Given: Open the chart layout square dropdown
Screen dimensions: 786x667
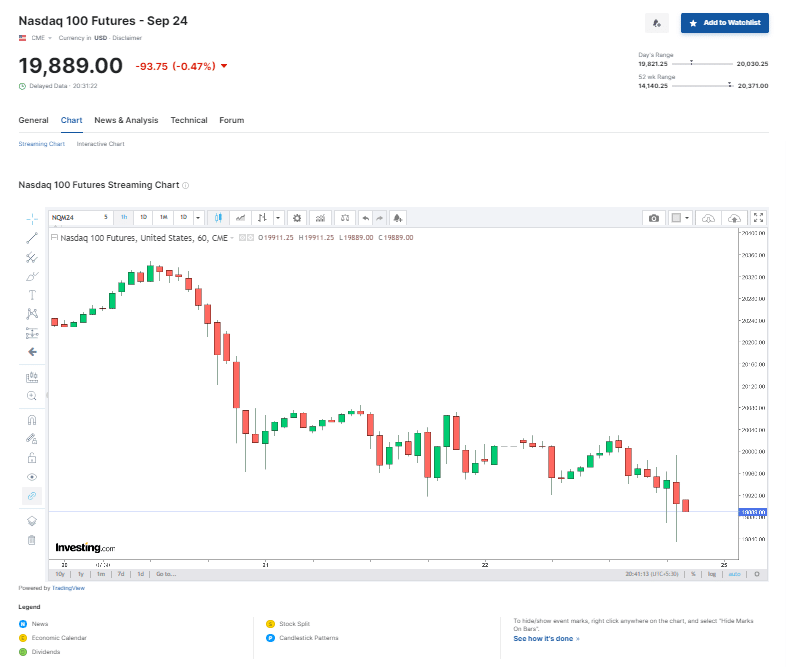Looking at the screenshot, I should pyautogui.click(x=681, y=218).
